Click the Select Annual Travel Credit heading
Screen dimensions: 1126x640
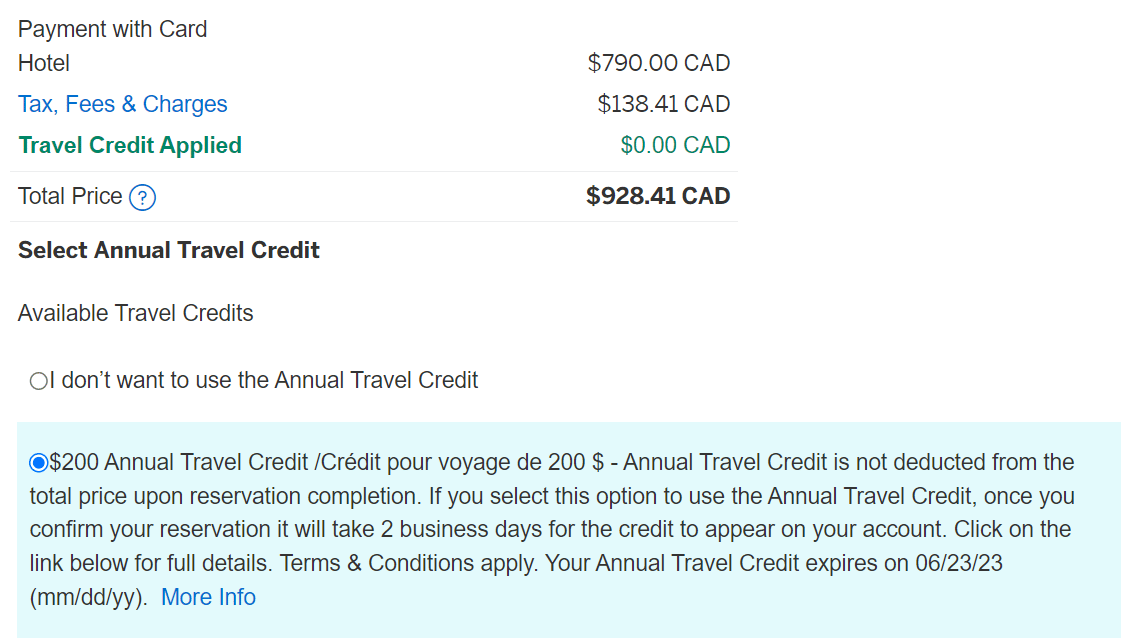(168, 250)
